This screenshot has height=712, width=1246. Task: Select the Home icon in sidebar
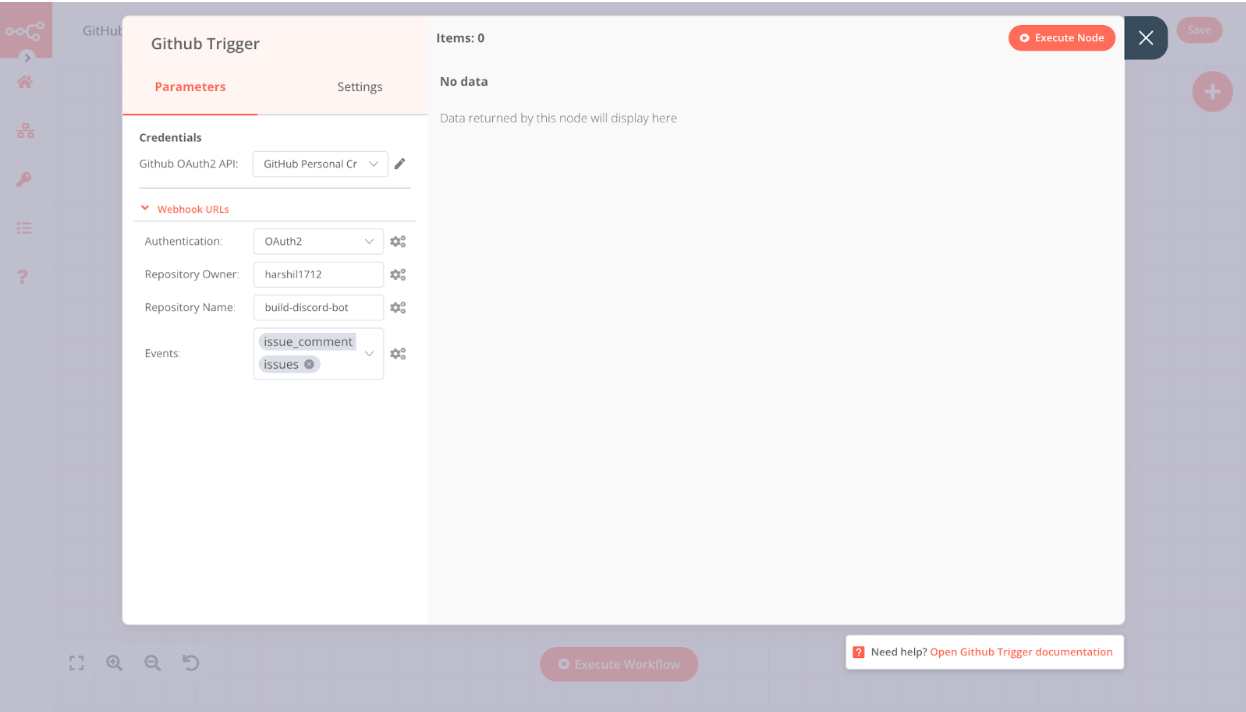24,83
